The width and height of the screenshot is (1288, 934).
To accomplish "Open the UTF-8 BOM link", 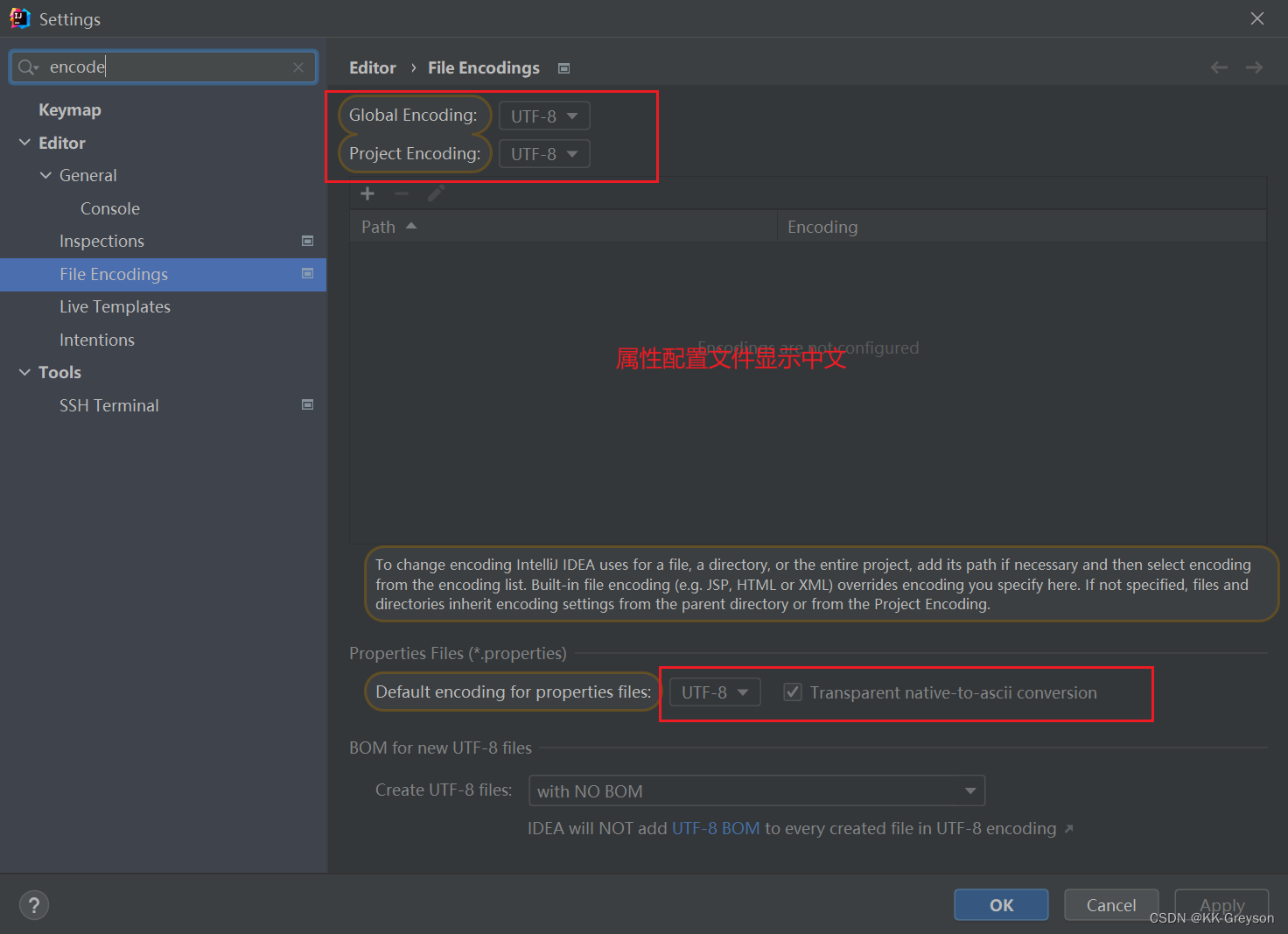I will [716, 828].
